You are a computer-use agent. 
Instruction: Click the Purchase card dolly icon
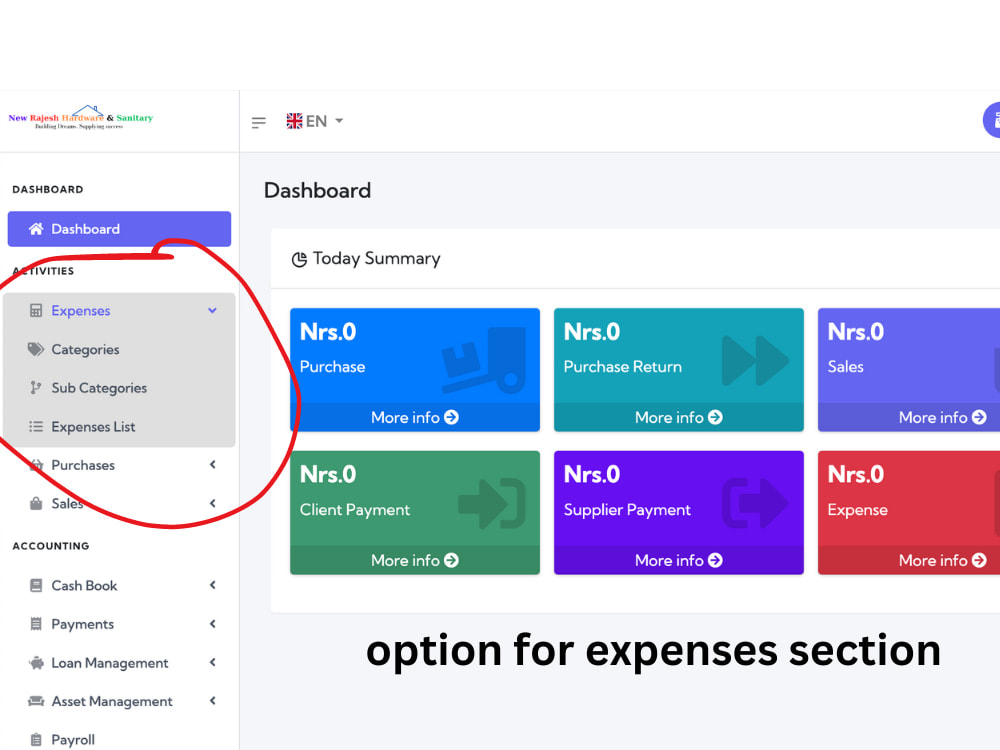point(484,360)
